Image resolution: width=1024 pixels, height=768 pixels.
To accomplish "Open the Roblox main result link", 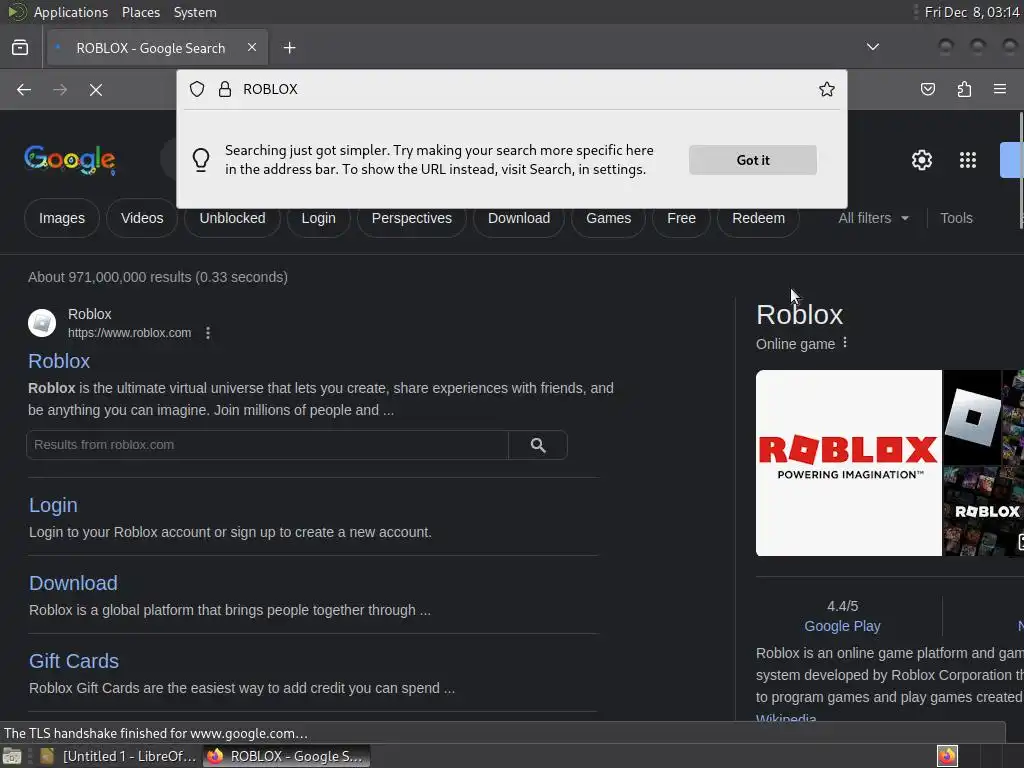I will pos(59,361).
